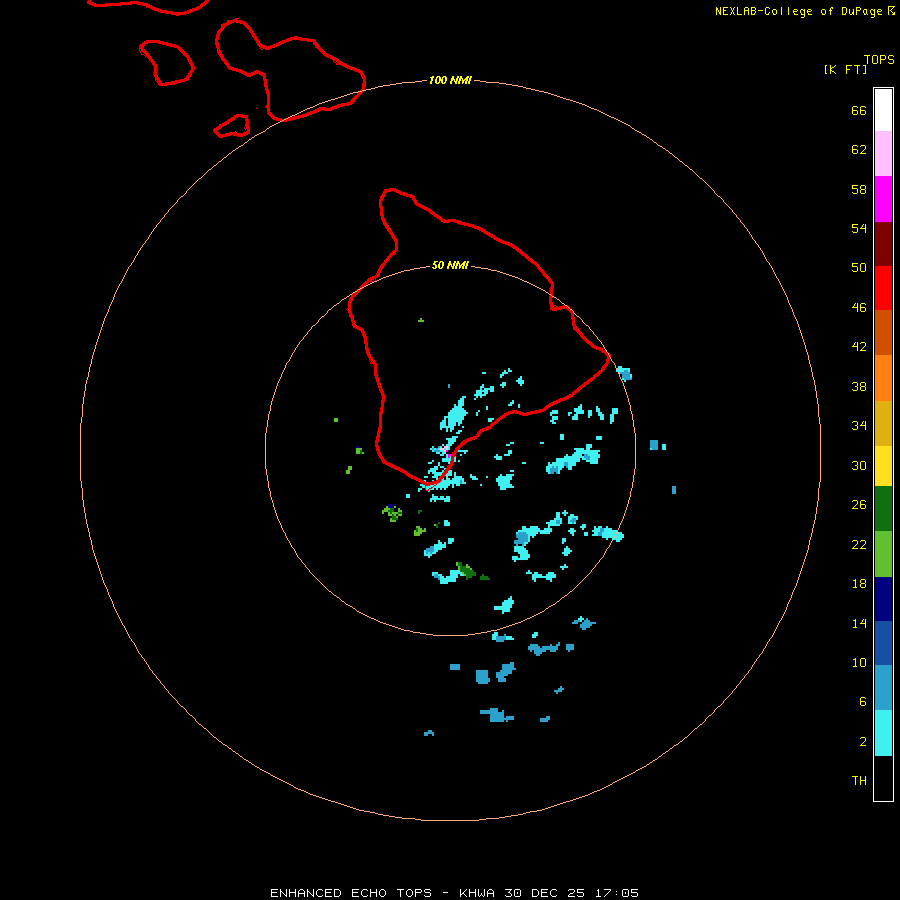Click the KHWA radar station identifier
Image resolution: width=900 pixels, height=900 pixels.
click(x=476, y=893)
